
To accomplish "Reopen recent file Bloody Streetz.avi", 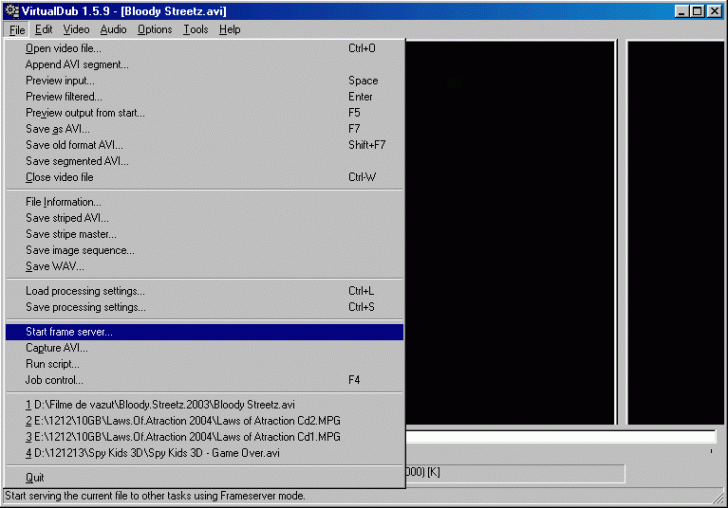I will point(160,405).
